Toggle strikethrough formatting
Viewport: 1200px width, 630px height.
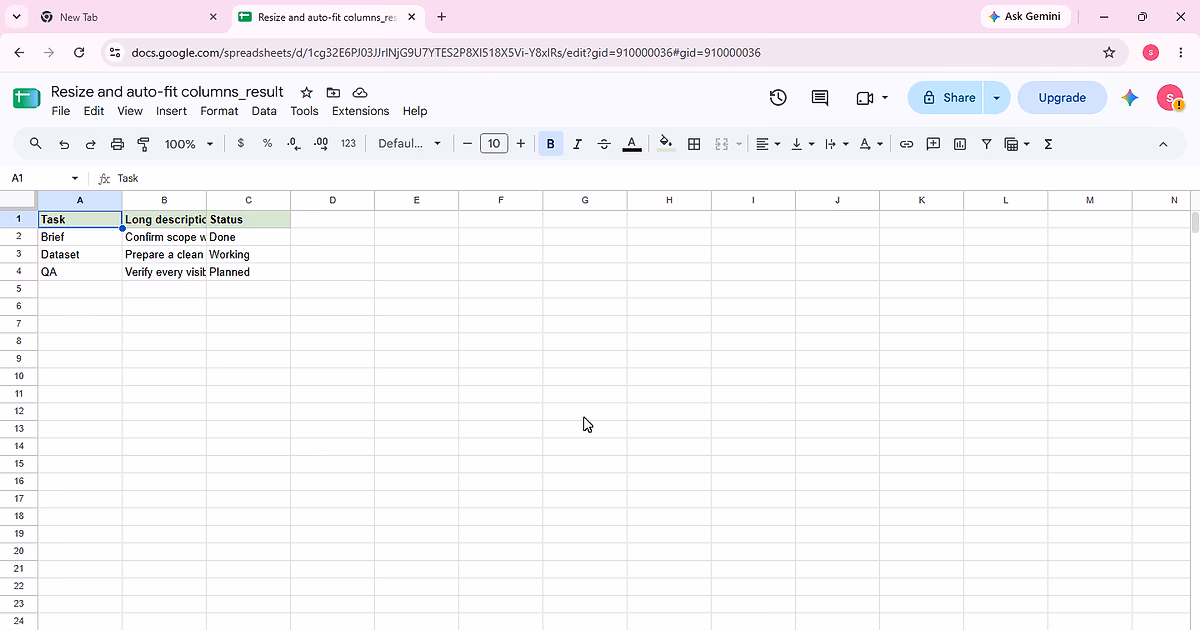pyautogui.click(x=604, y=144)
